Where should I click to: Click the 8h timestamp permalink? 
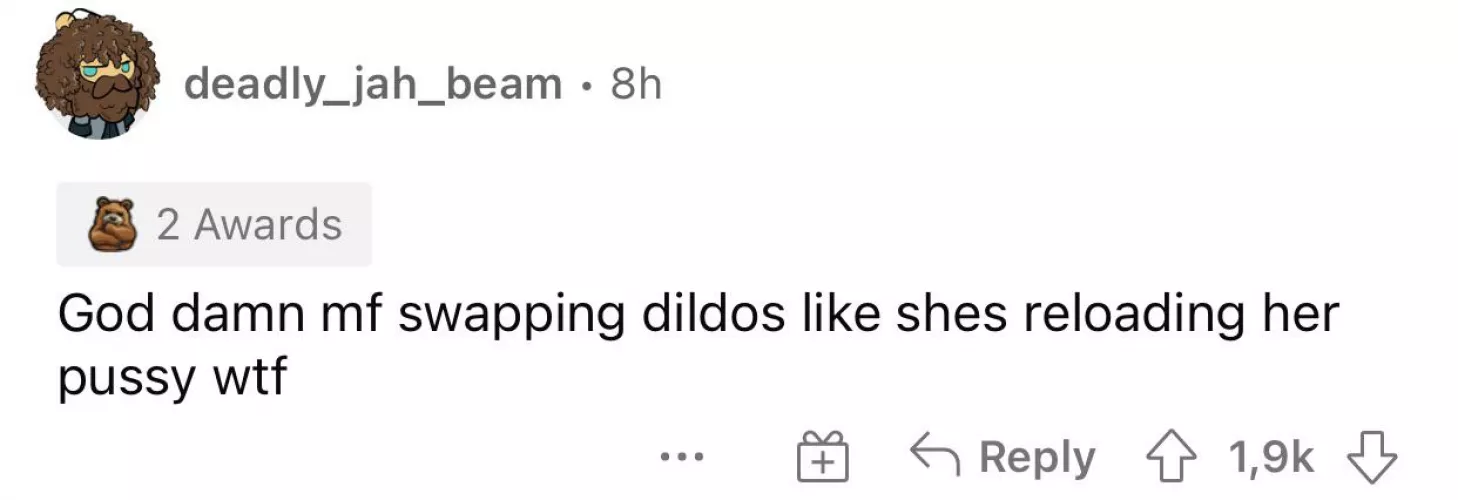tap(636, 85)
